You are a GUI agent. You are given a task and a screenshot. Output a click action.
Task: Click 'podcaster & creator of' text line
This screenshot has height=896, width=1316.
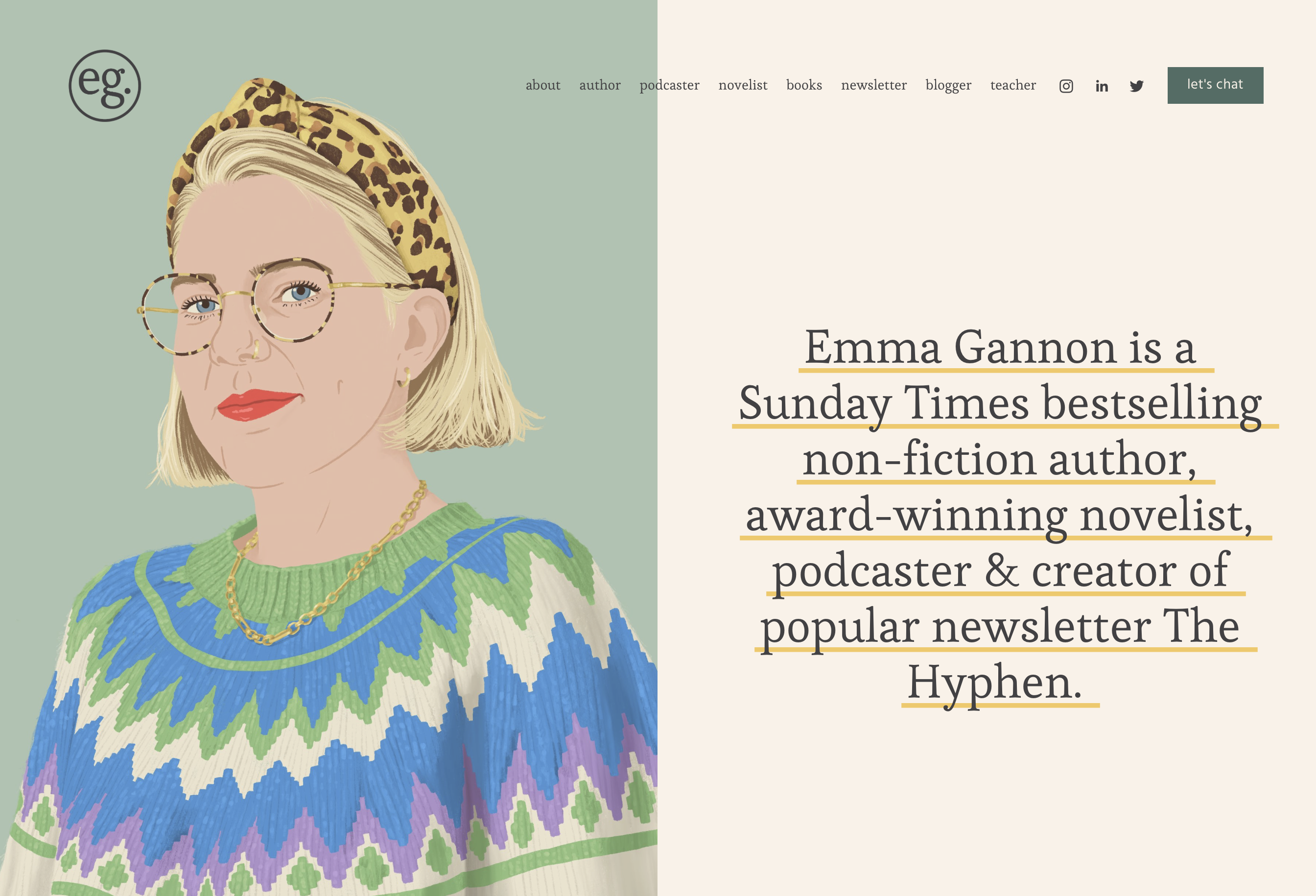pos(1000,571)
